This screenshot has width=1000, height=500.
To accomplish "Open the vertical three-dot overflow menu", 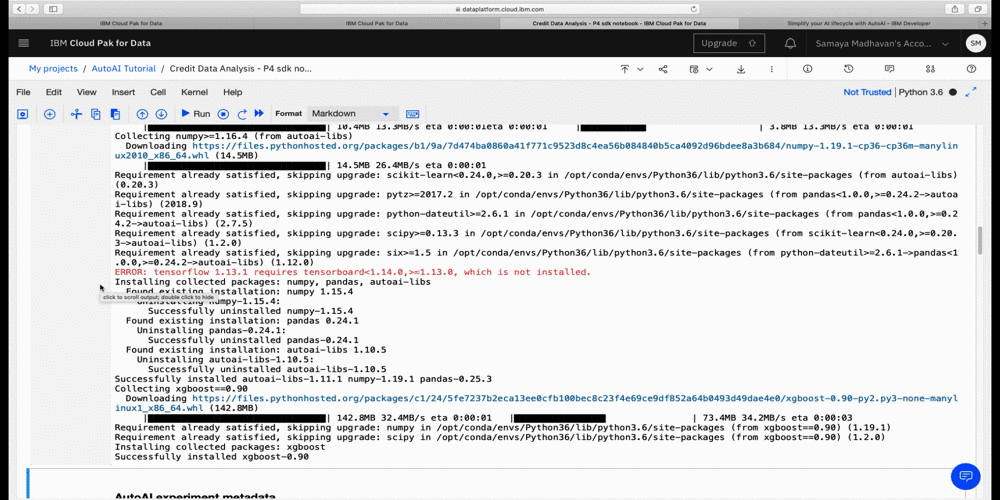I will [x=772, y=69].
